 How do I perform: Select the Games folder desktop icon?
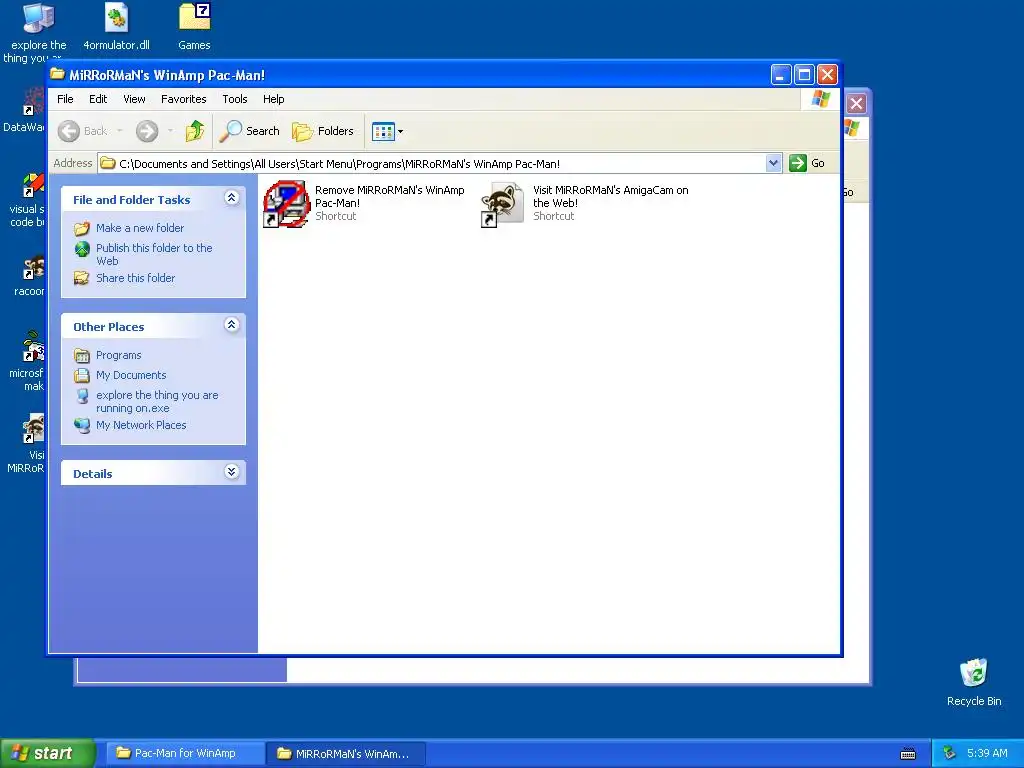pos(195,18)
